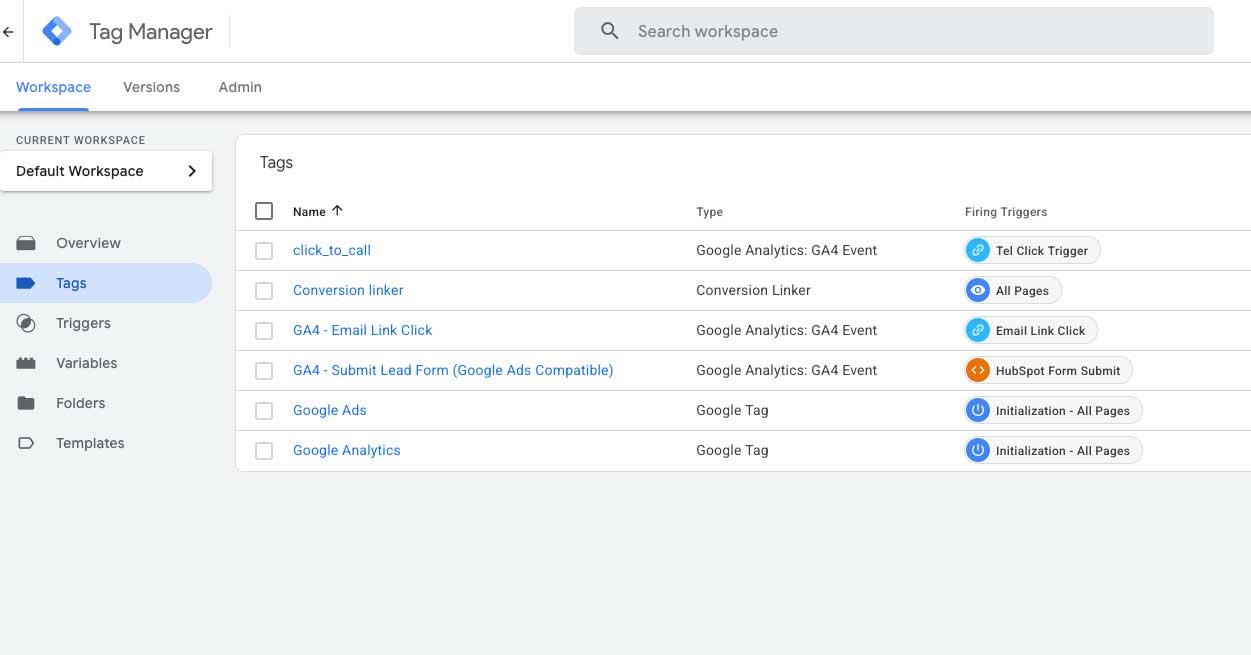Click the chevron on Default Workspace

(192, 171)
